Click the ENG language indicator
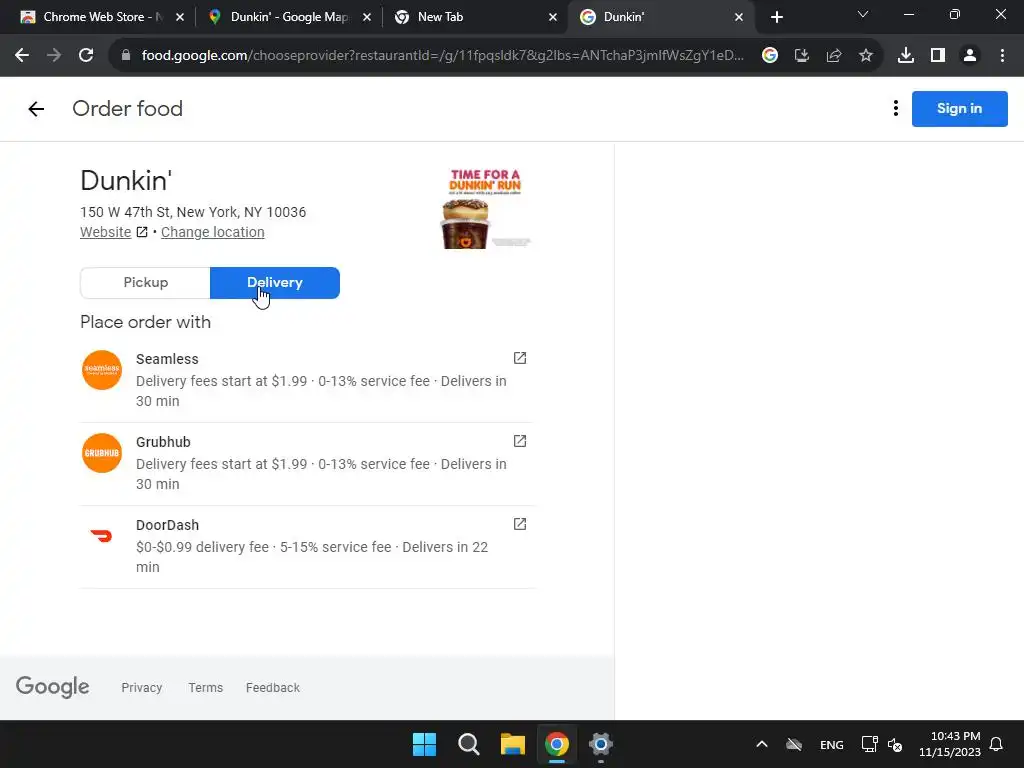Viewport: 1024px width, 768px height. [x=831, y=744]
